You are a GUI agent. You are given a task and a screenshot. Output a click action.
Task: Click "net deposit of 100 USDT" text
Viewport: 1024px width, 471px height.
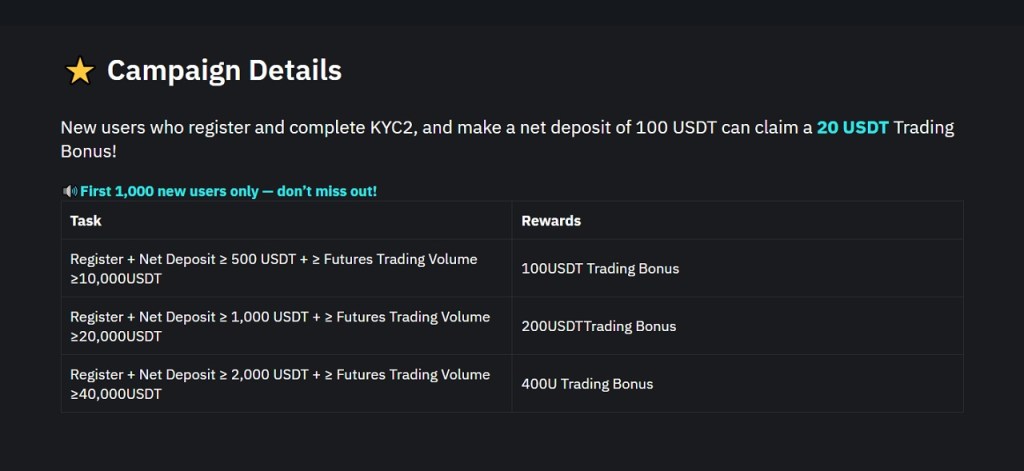click(x=601, y=129)
